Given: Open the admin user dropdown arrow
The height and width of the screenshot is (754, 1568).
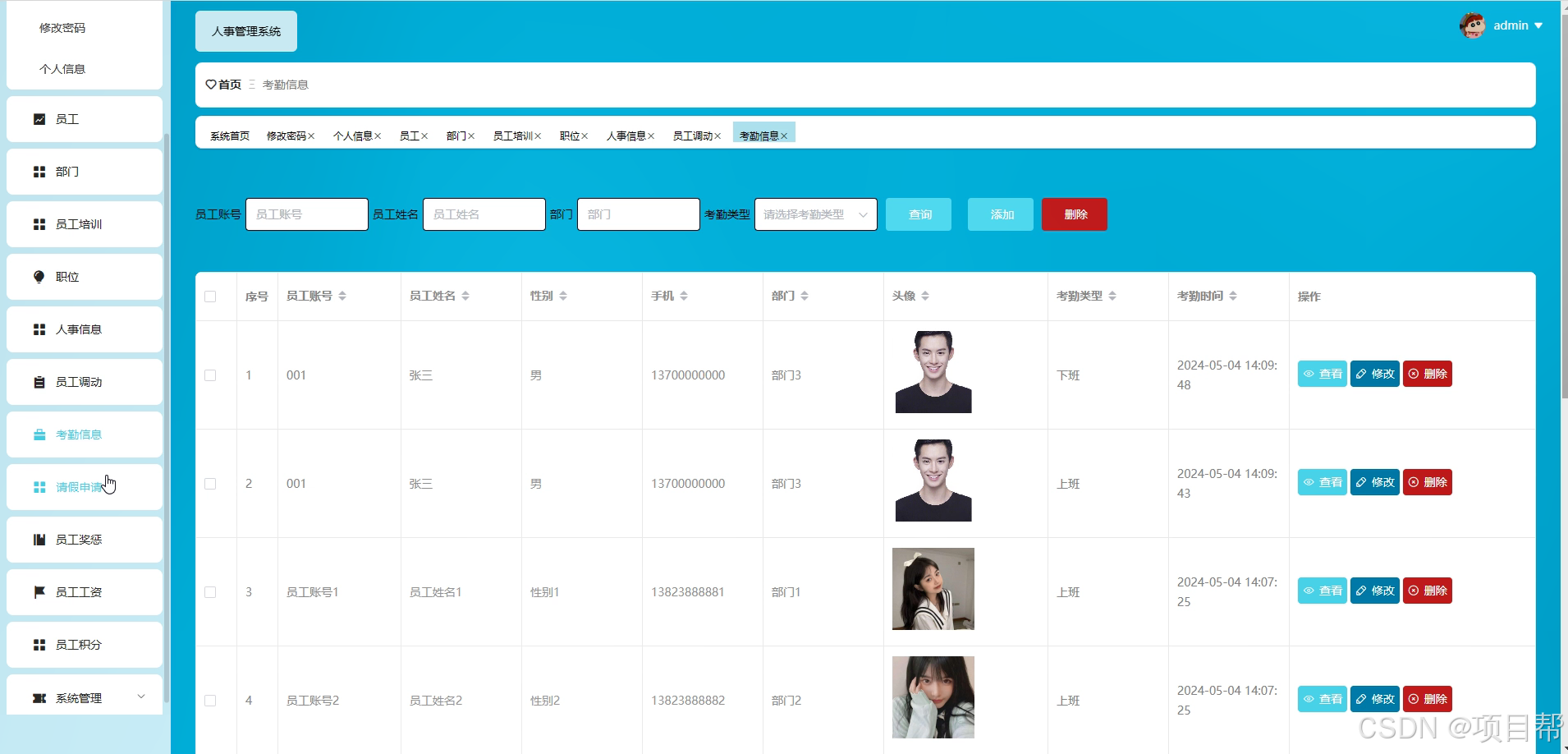Looking at the screenshot, I should pyautogui.click(x=1538, y=25).
